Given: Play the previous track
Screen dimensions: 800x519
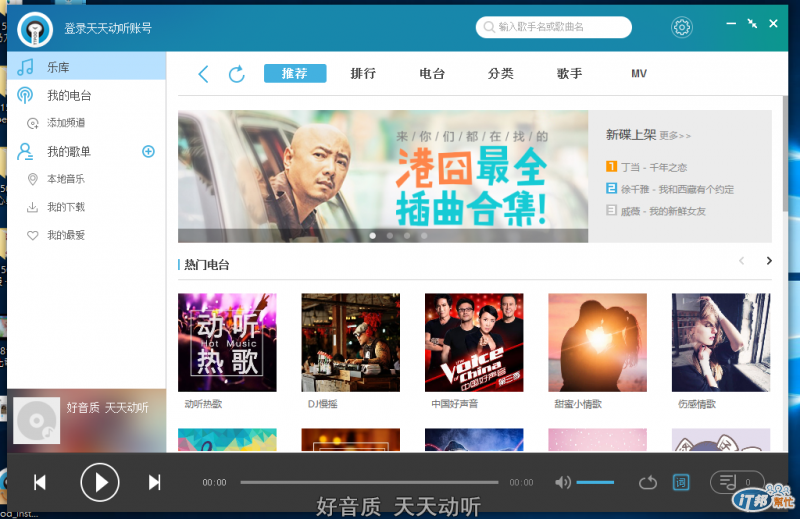Looking at the screenshot, I should pos(40,482).
